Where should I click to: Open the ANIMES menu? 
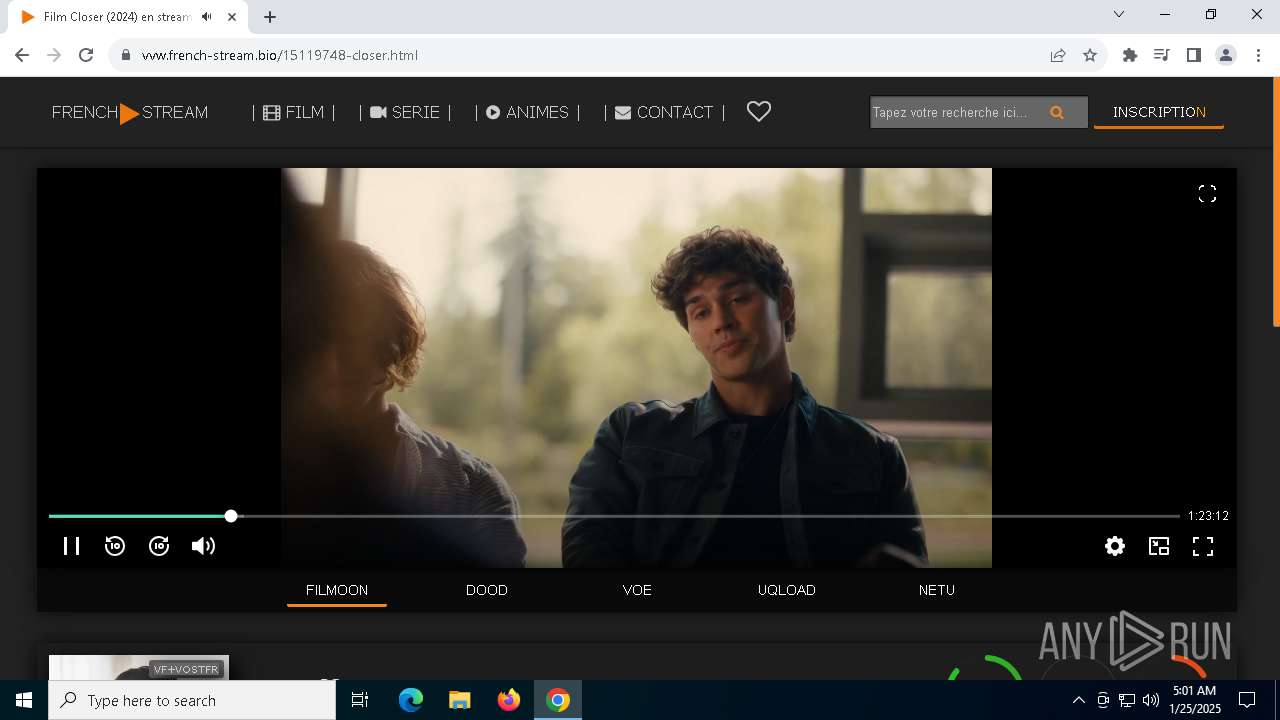(527, 113)
